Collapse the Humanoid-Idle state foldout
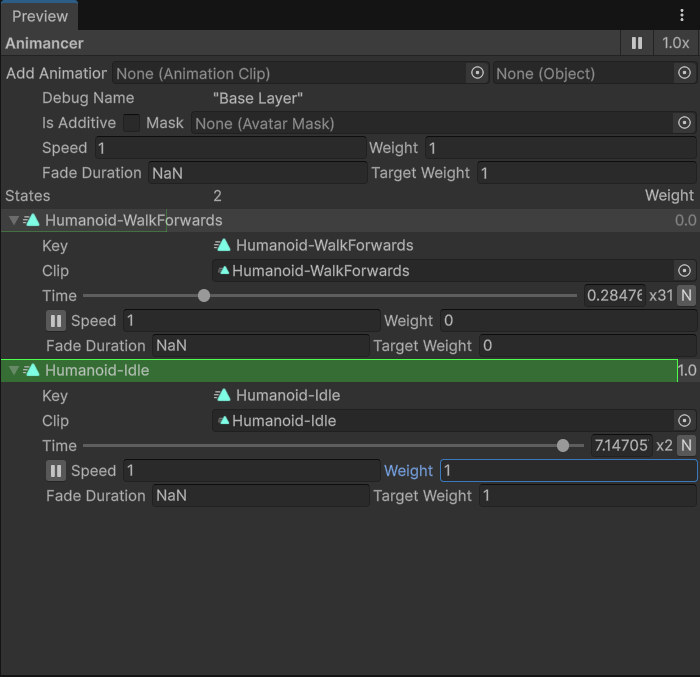700x677 pixels. click(x=13, y=370)
